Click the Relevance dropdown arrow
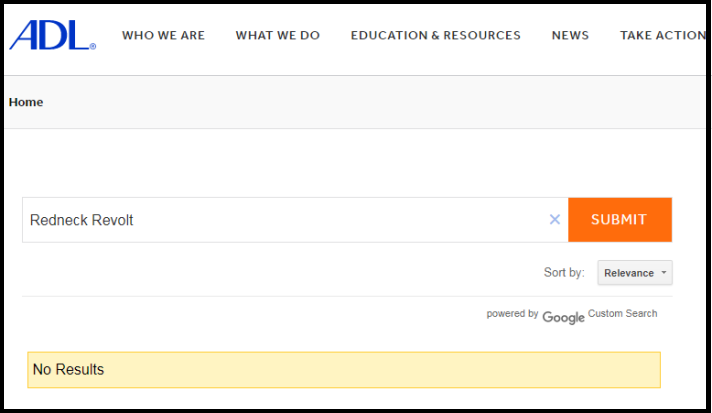Viewport: 712px width, 413px height. click(664, 273)
